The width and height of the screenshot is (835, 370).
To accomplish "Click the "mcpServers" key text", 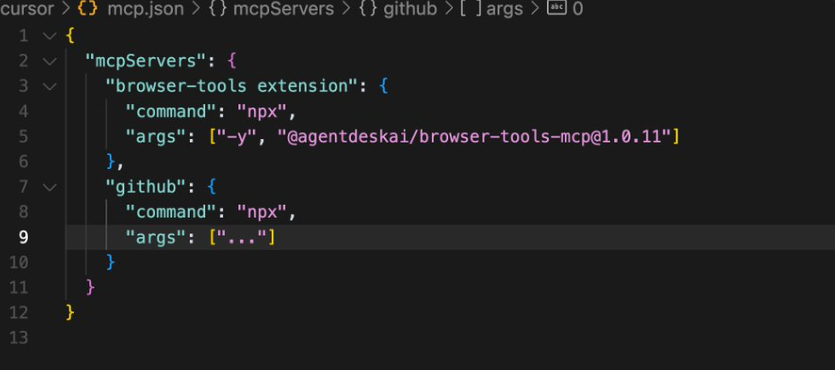I will (x=146, y=61).
